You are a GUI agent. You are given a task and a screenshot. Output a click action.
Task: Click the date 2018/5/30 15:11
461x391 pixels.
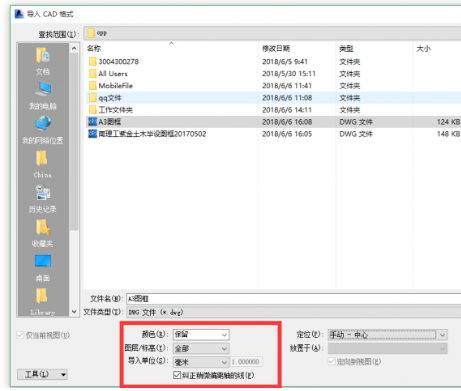click(x=289, y=74)
